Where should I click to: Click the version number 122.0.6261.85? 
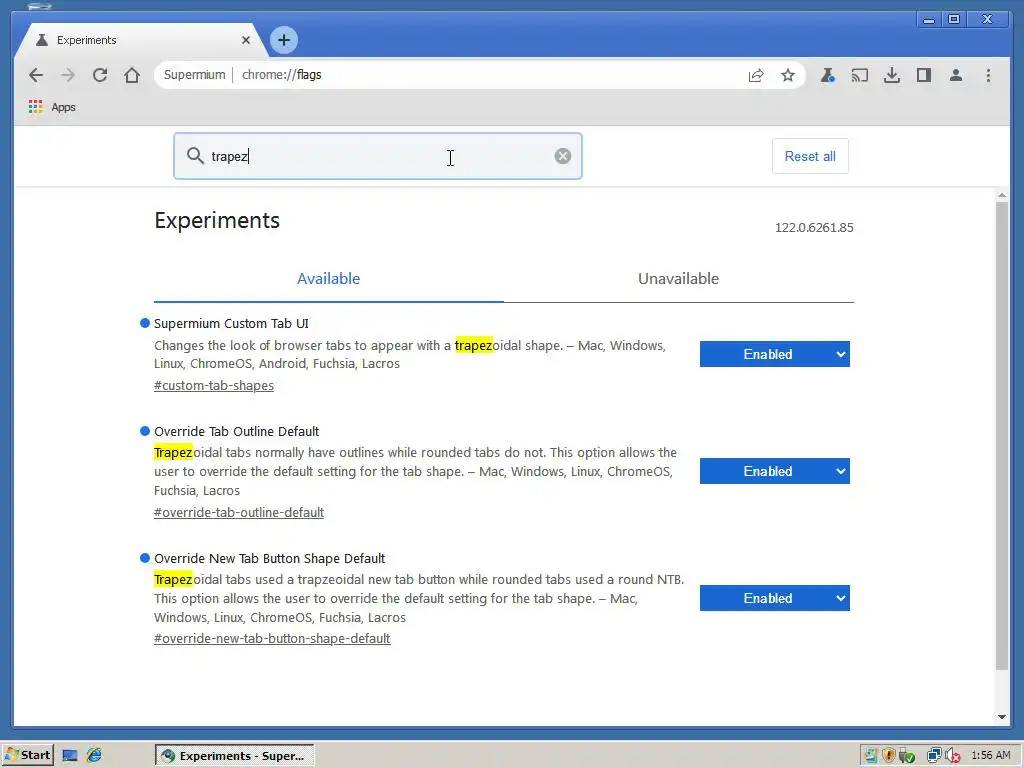[814, 227]
